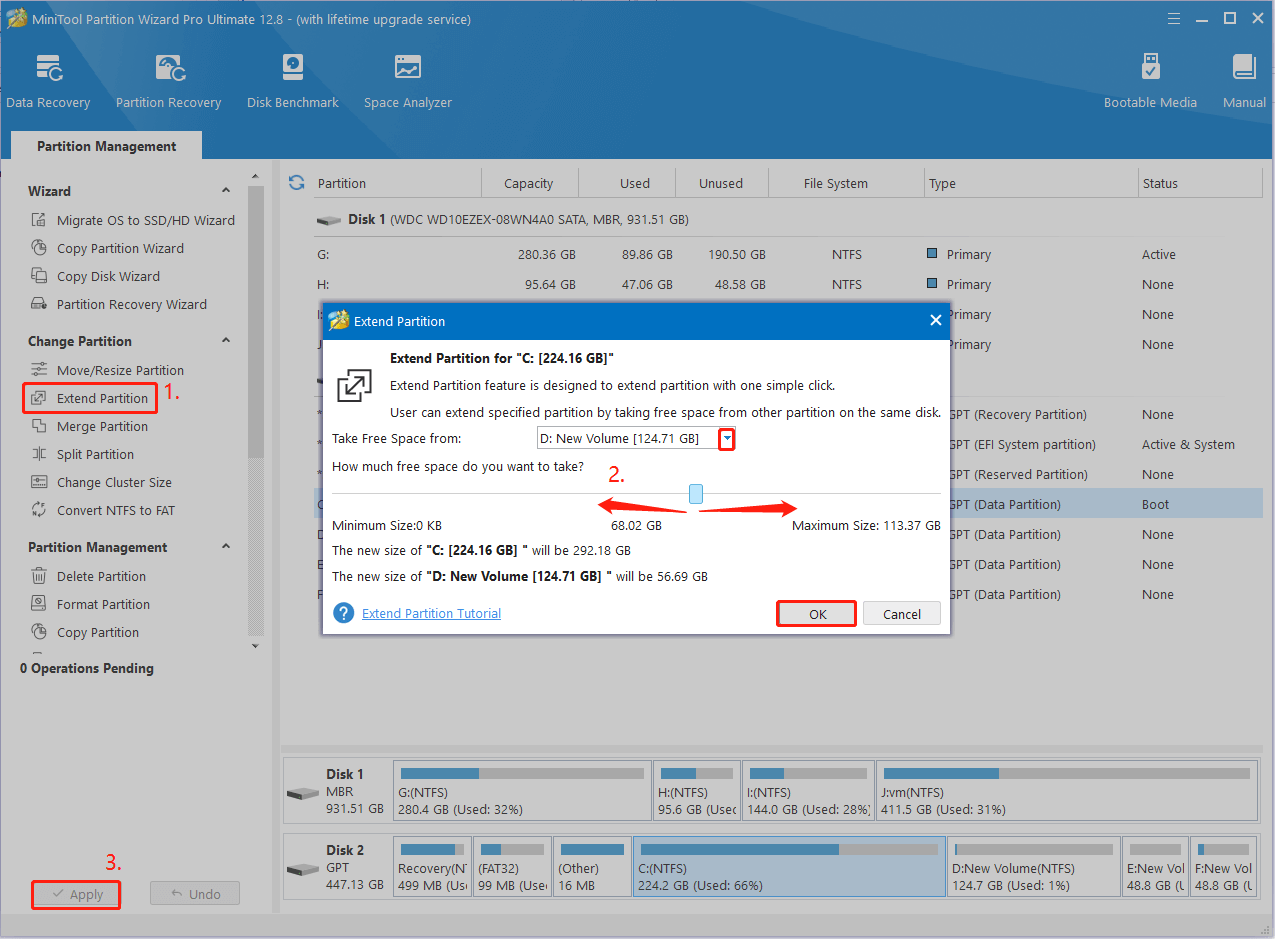
Task: Click the help question mark icon in dialog
Action: click(x=344, y=613)
